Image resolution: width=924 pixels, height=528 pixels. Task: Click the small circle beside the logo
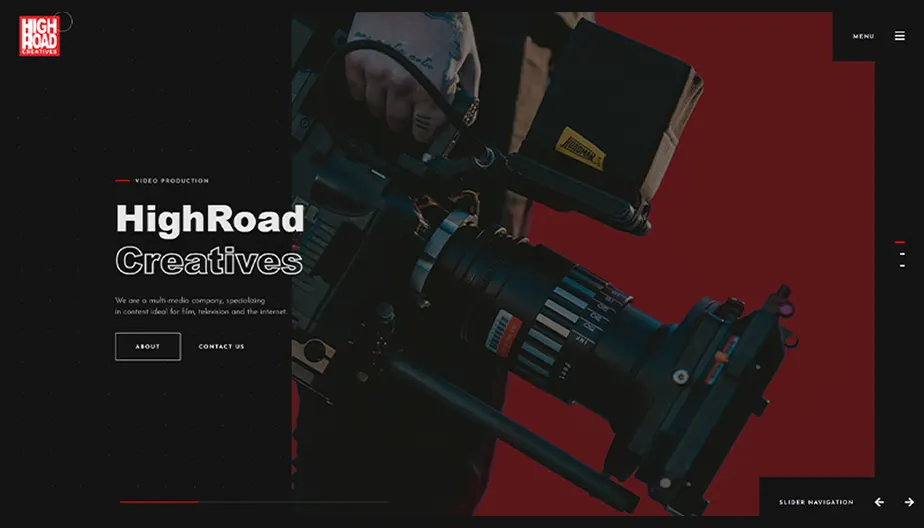pyautogui.click(x=63, y=21)
